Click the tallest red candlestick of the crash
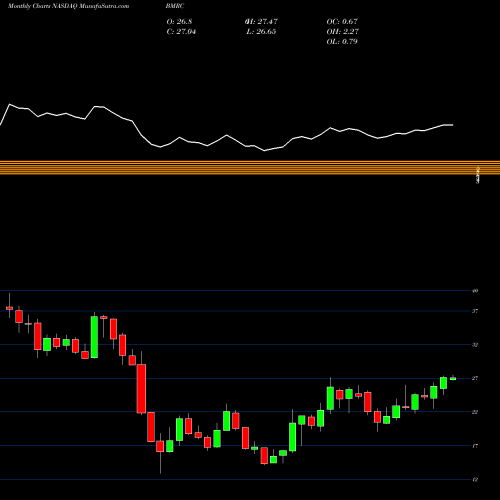Viewport: 500px width, 500px height. coord(141,389)
